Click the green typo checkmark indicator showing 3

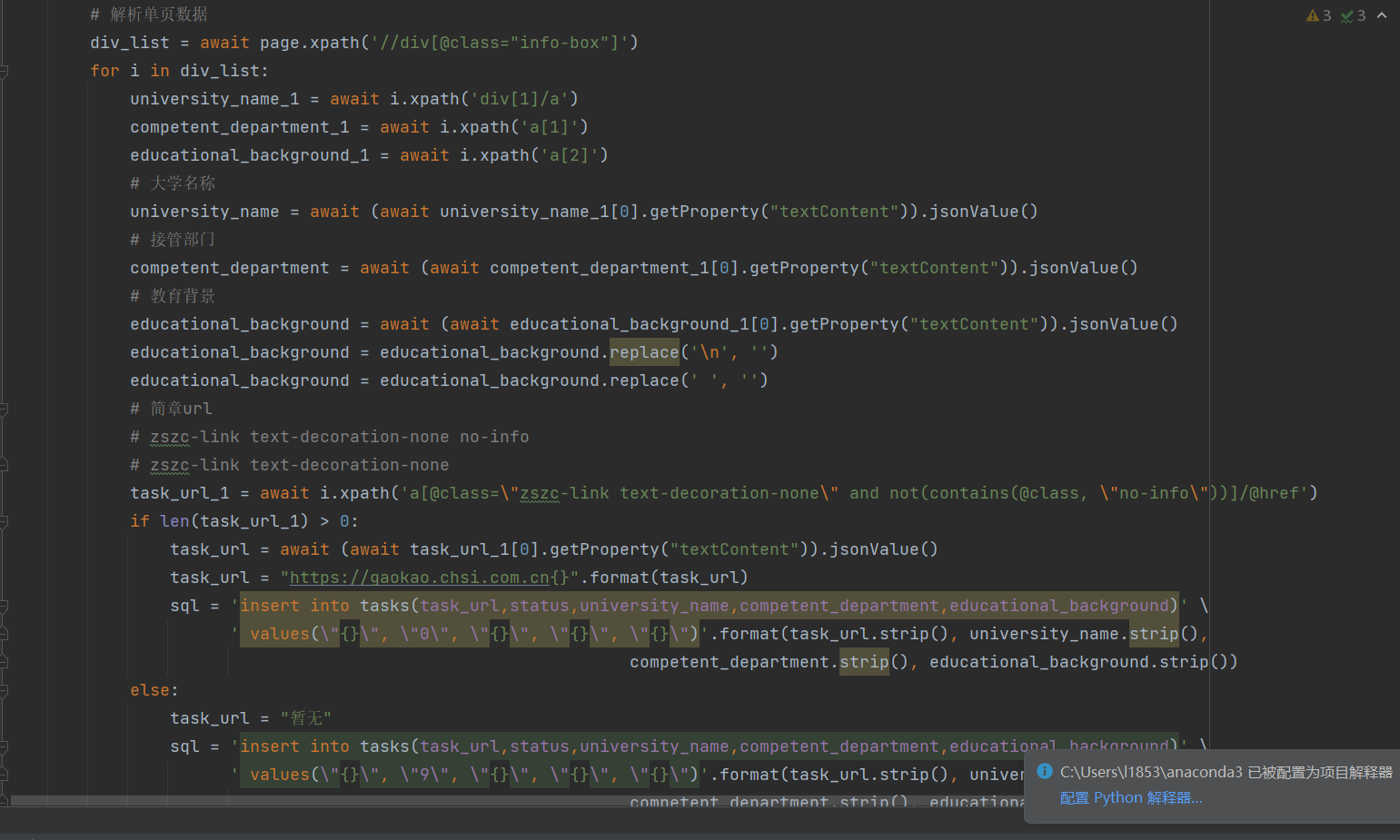(1353, 15)
